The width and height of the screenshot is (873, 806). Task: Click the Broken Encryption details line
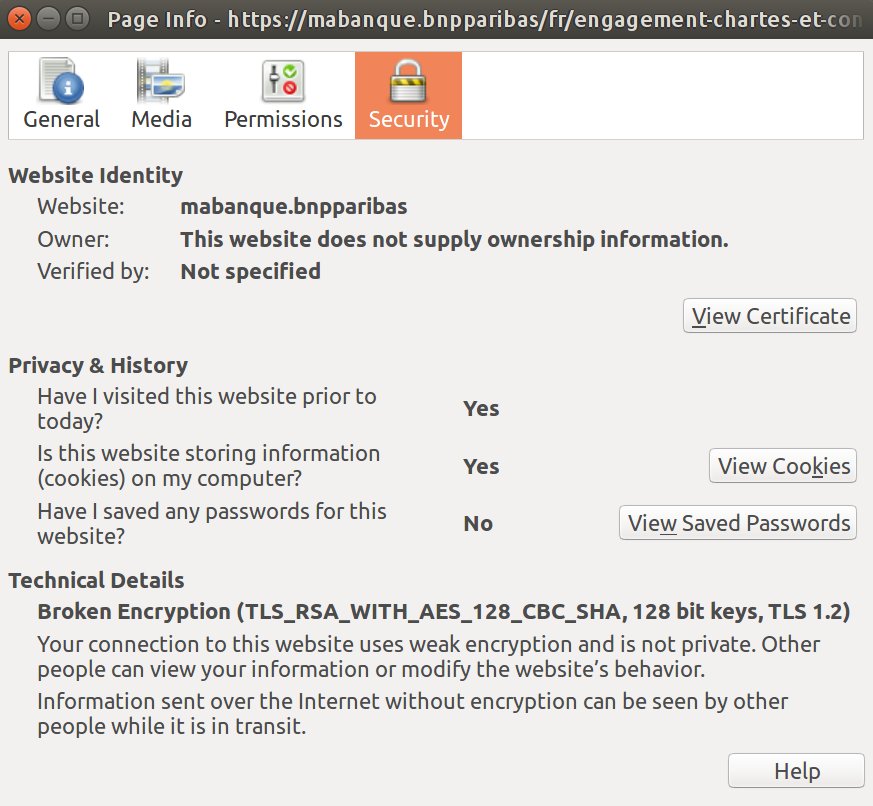tap(444, 611)
